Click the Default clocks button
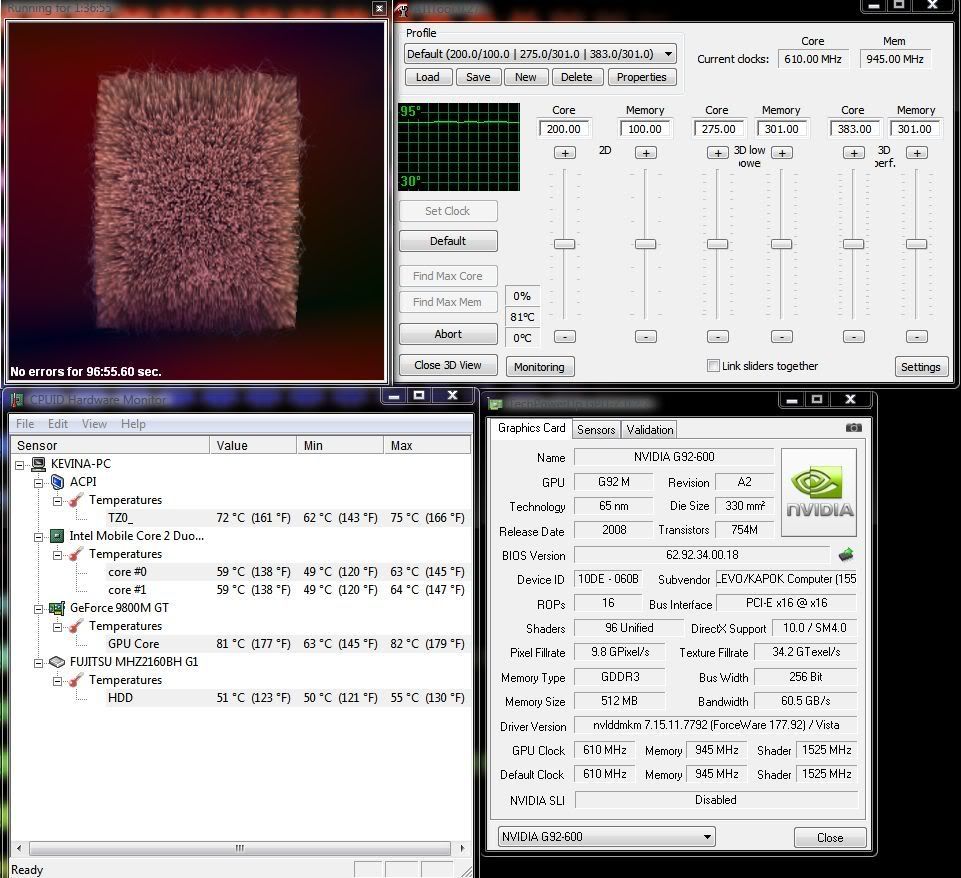The width and height of the screenshot is (961, 878). click(x=448, y=241)
